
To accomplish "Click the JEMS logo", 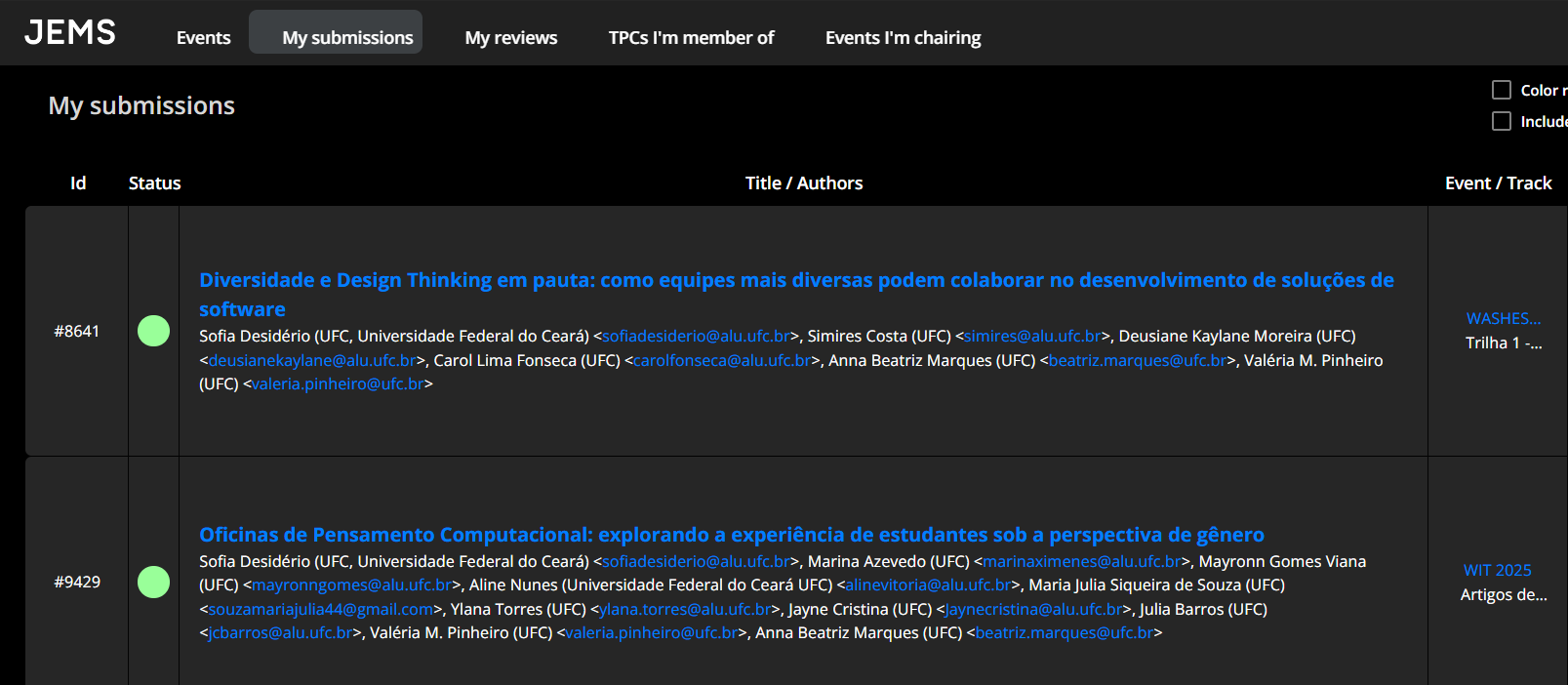I will pyautogui.click(x=70, y=33).
